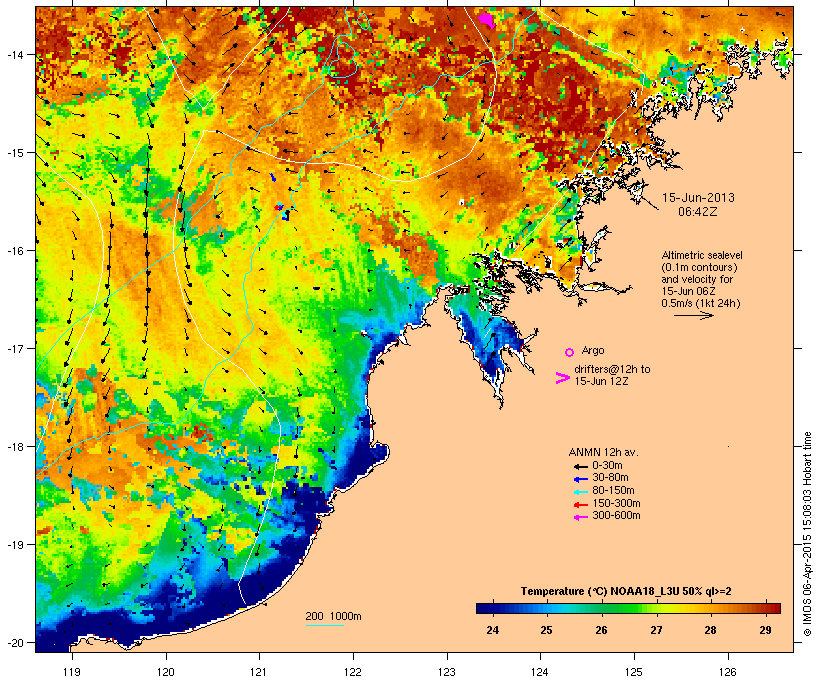Click latitude label -18
This screenshot has width=820, height=680.
(15, 446)
